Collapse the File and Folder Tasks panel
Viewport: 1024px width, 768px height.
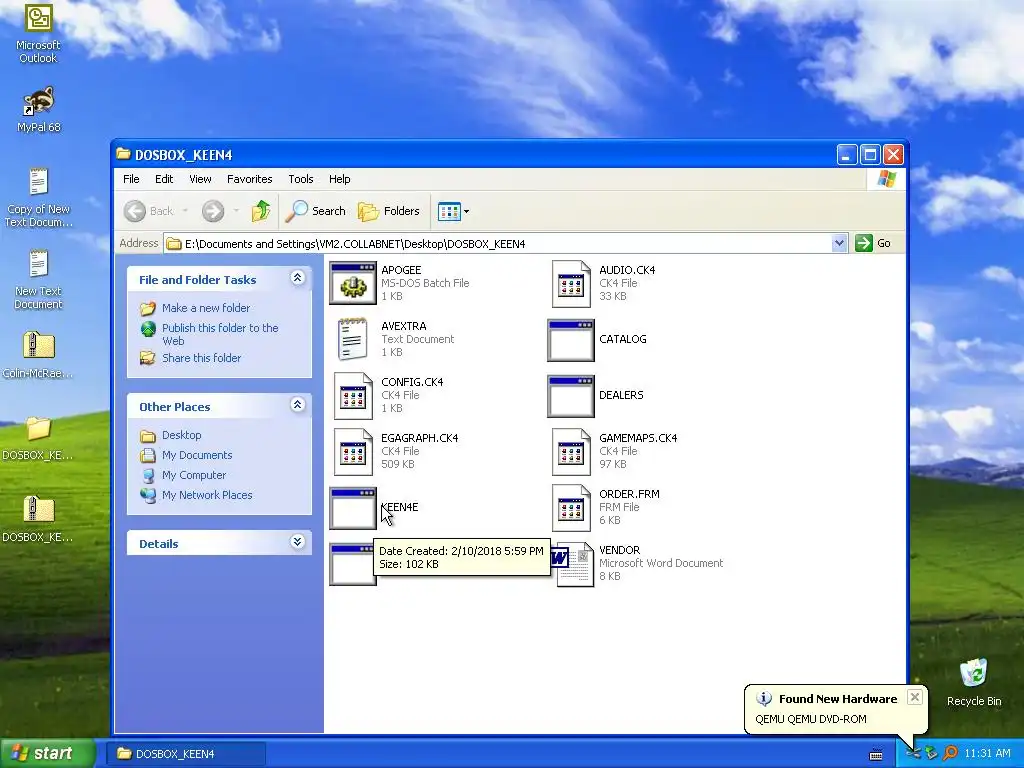click(297, 278)
